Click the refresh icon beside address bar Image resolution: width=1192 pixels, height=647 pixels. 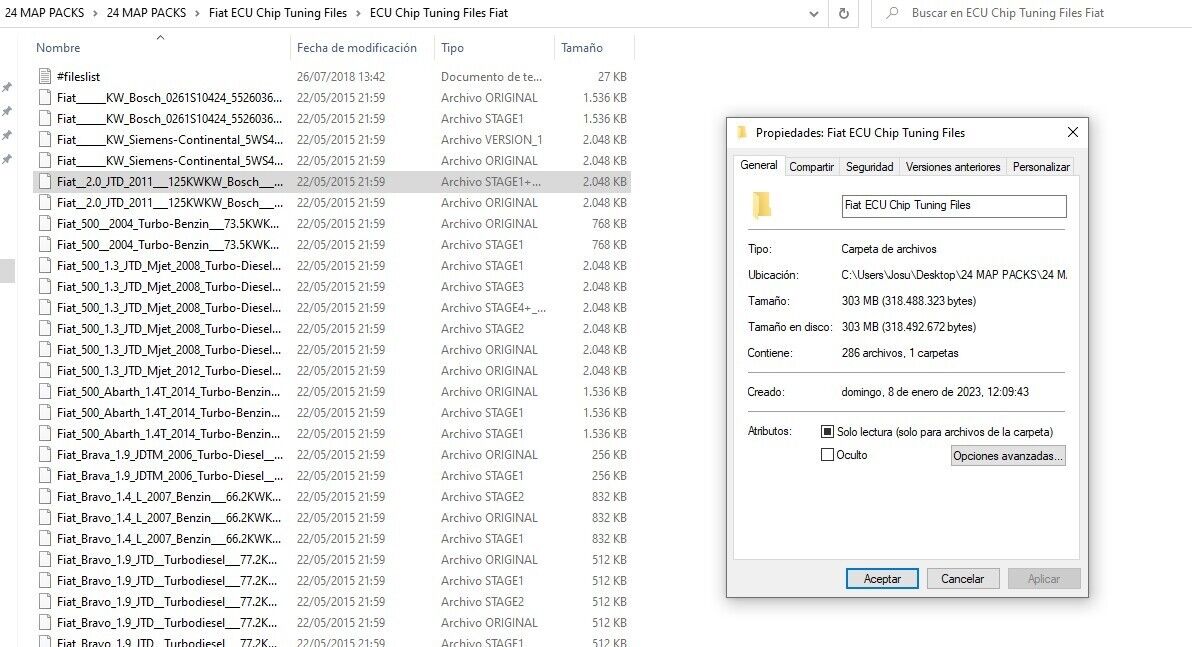[843, 13]
